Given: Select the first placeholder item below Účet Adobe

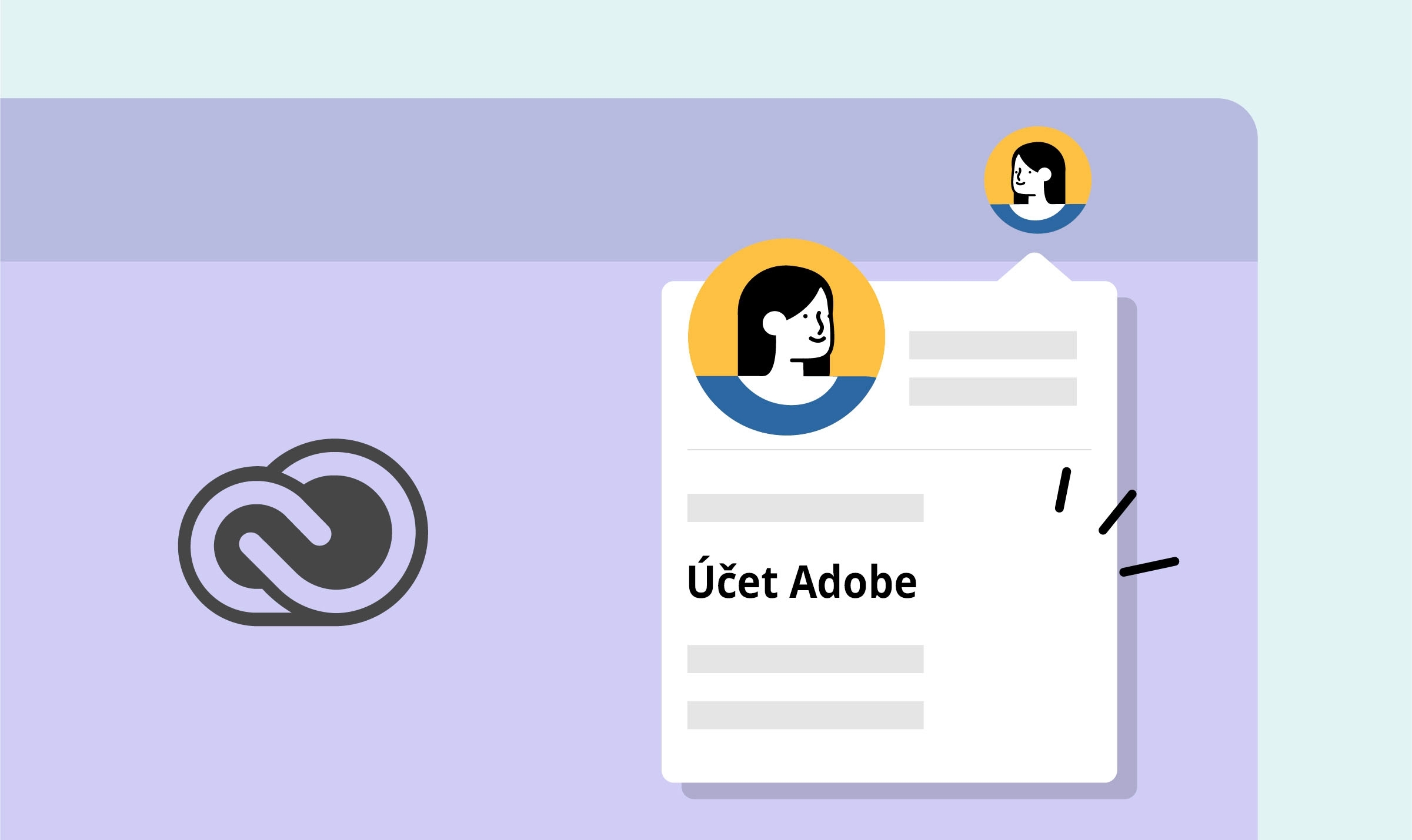Looking at the screenshot, I should pyautogui.click(x=805, y=659).
